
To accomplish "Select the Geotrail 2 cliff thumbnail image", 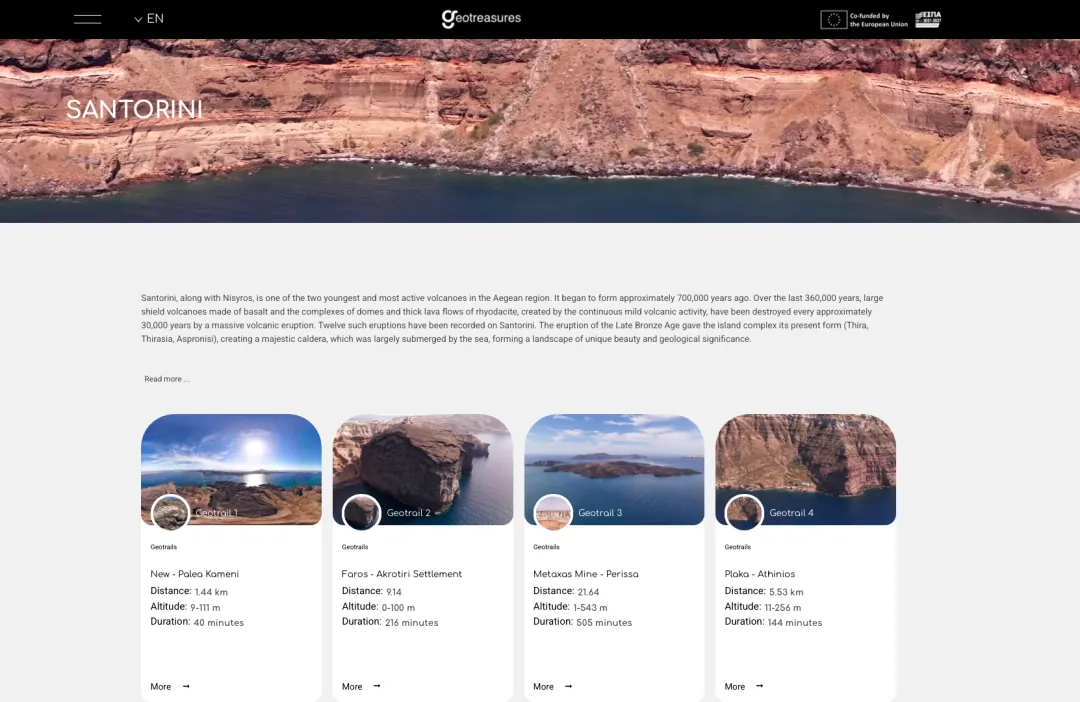I will click(422, 455).
